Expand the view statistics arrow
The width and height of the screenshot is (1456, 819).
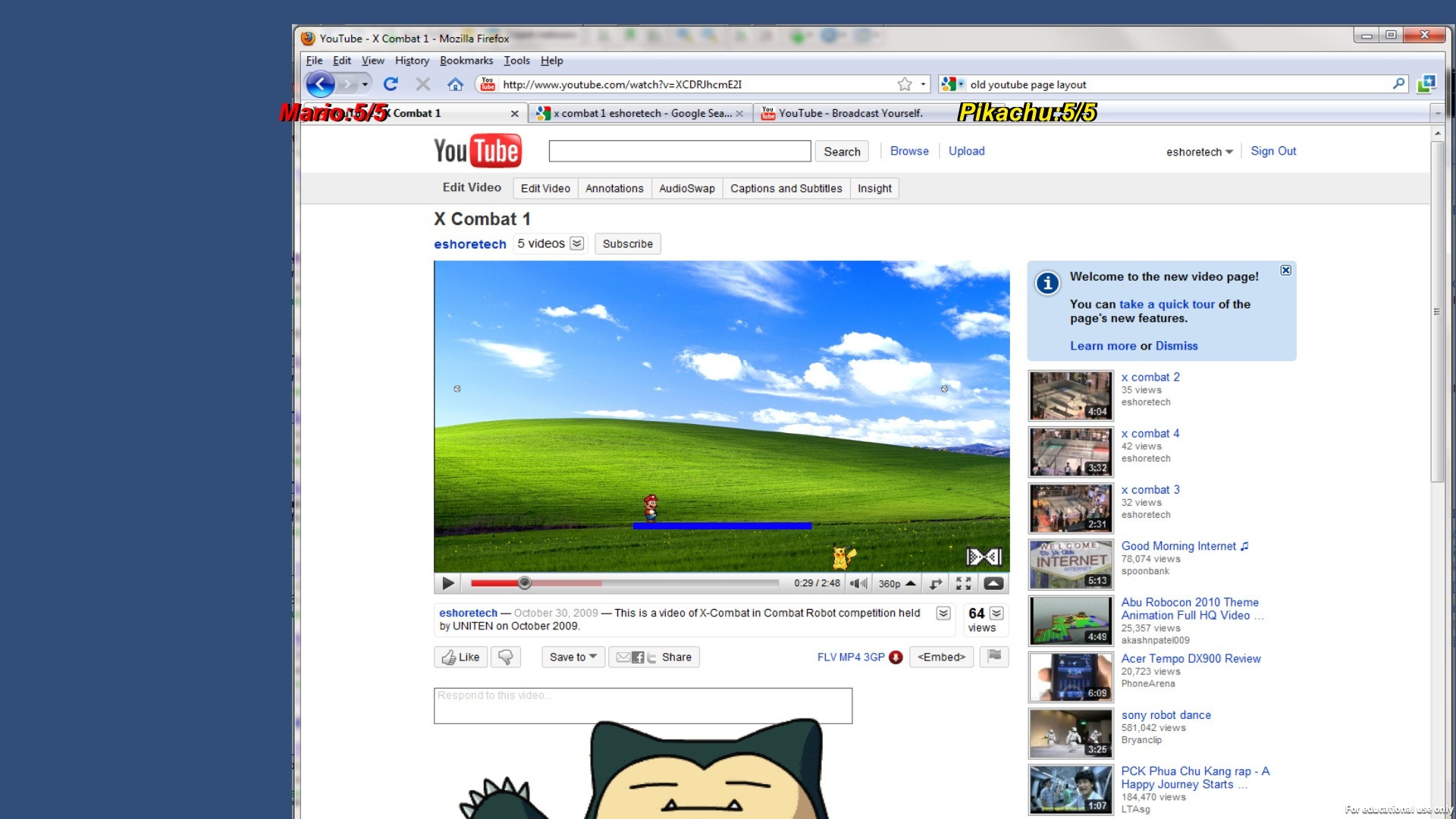pyautogui.click(x=996, y=613)
